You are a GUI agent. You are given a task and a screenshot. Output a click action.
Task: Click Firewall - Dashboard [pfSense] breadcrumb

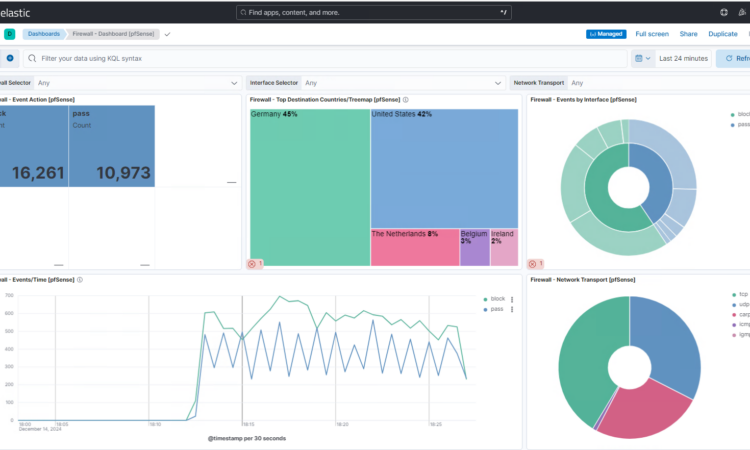tap(113, 34)
